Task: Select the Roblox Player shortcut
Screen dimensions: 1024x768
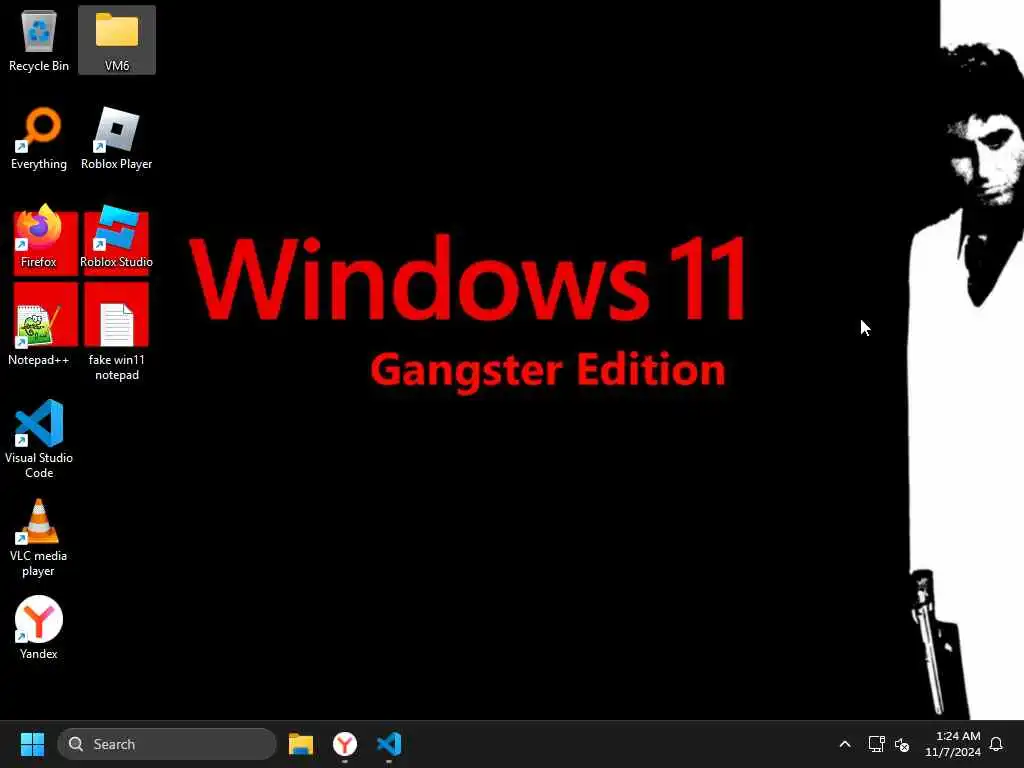Action: point(117,138)
